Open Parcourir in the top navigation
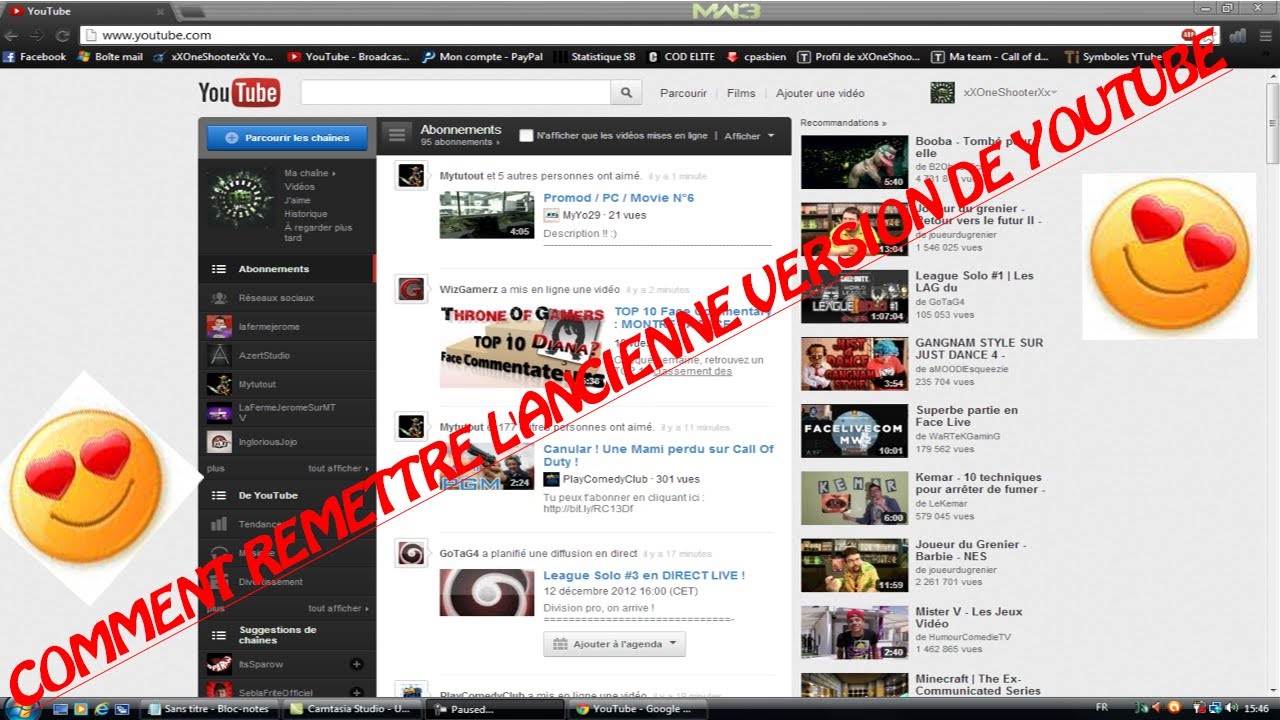Viewport: 1280px width, 720px height. point(683,93)
